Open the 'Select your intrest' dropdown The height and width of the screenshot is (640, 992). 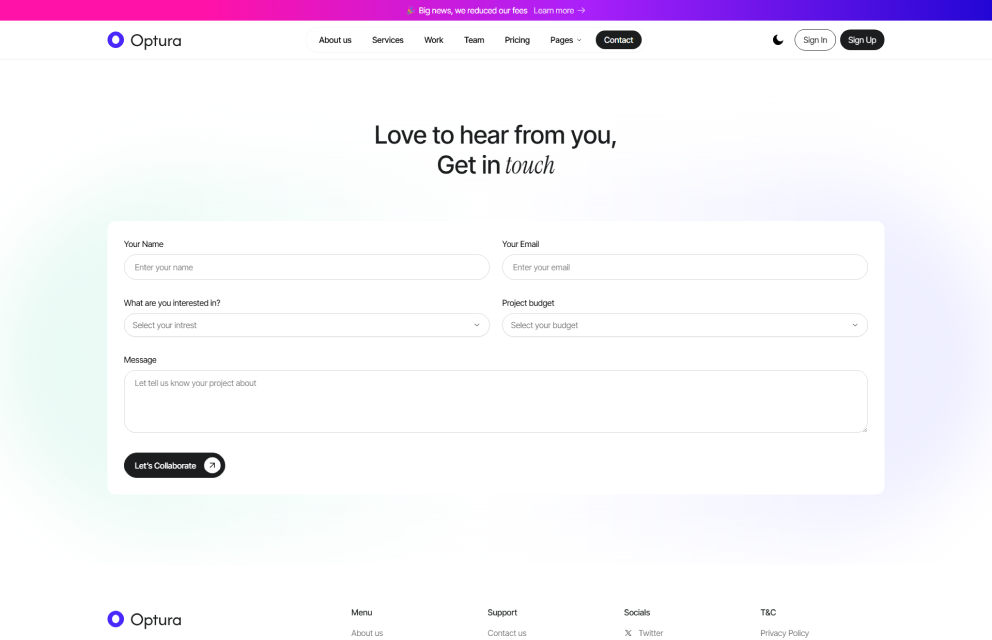point(306,325)
